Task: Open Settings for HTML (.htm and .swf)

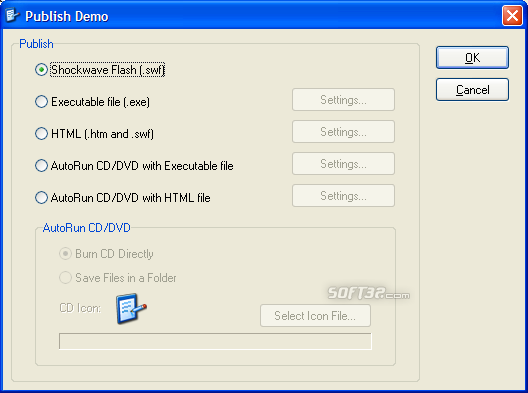Action: pyautogui.click(x=343, y=132)
